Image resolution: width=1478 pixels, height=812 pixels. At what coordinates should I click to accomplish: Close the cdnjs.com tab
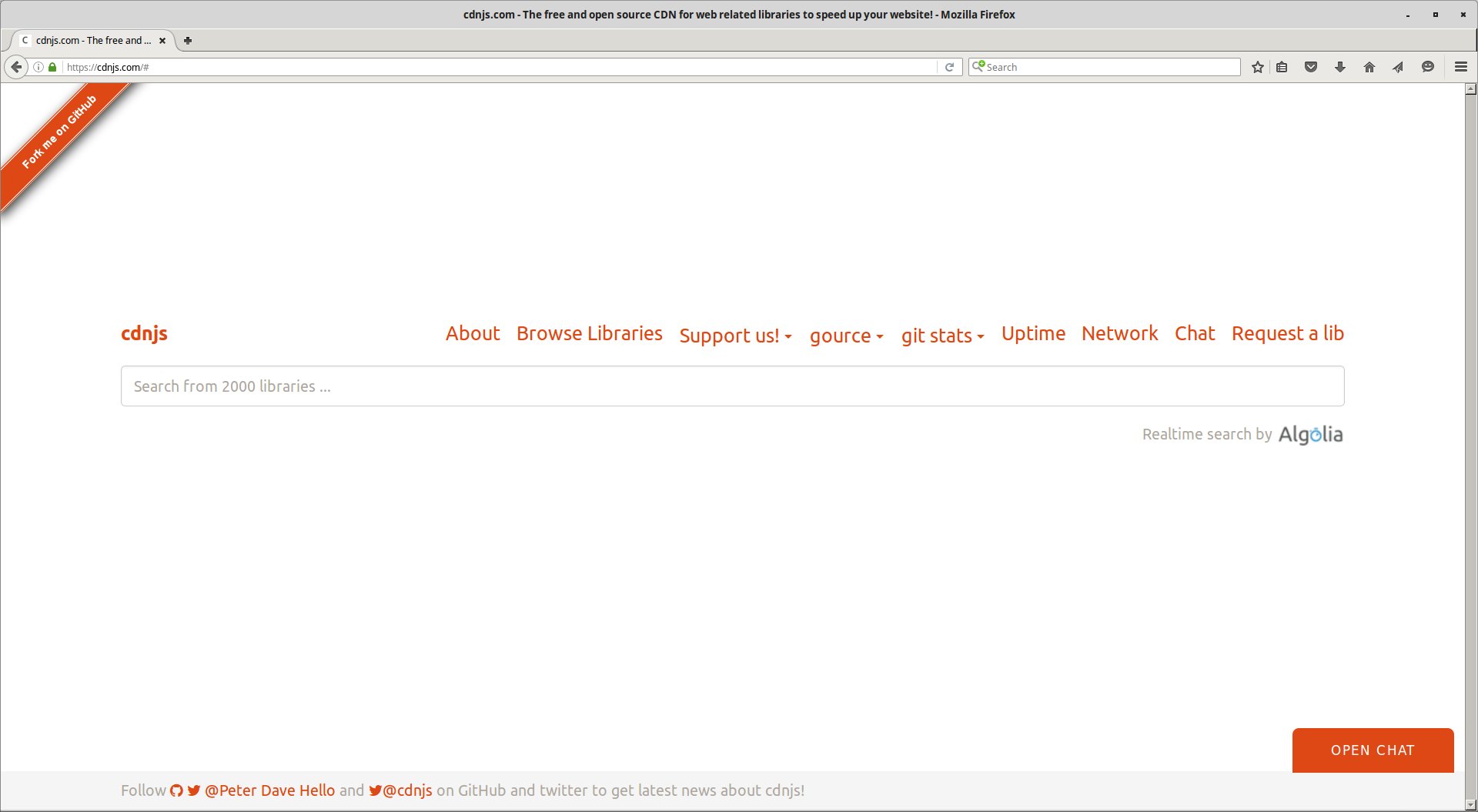[x=162, y=41]
